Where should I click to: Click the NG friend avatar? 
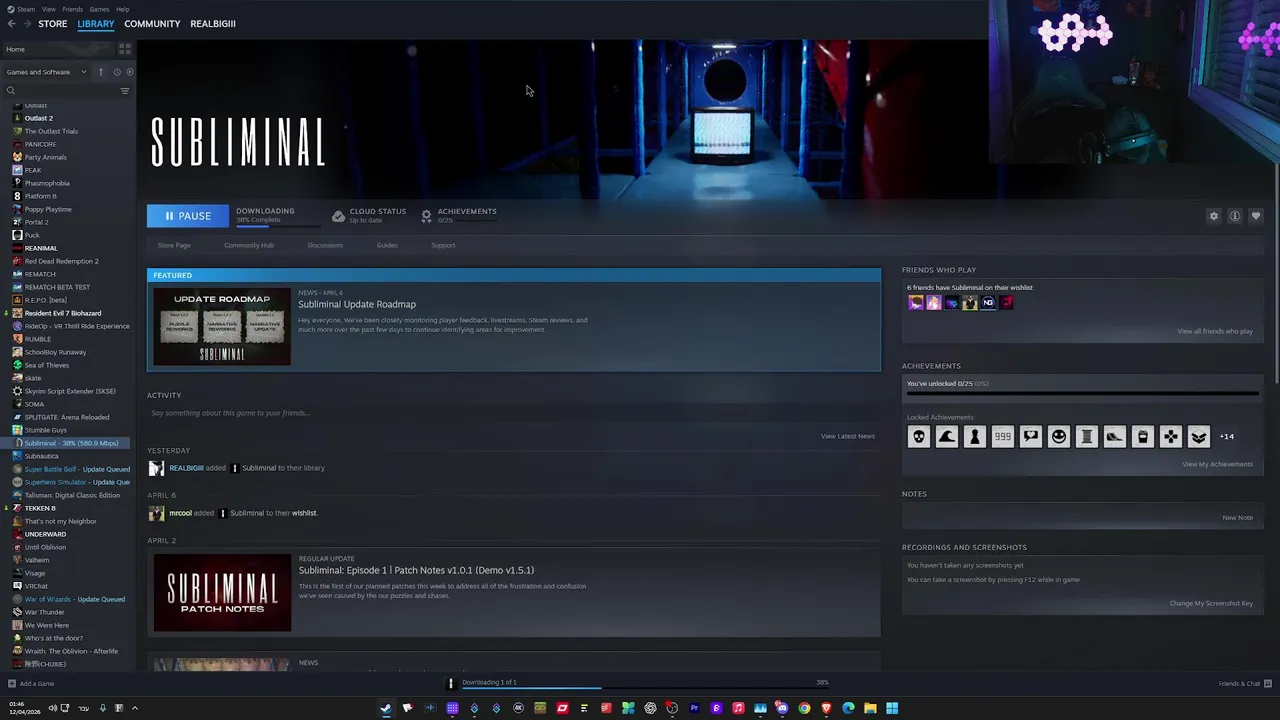[x=988, y=302]
